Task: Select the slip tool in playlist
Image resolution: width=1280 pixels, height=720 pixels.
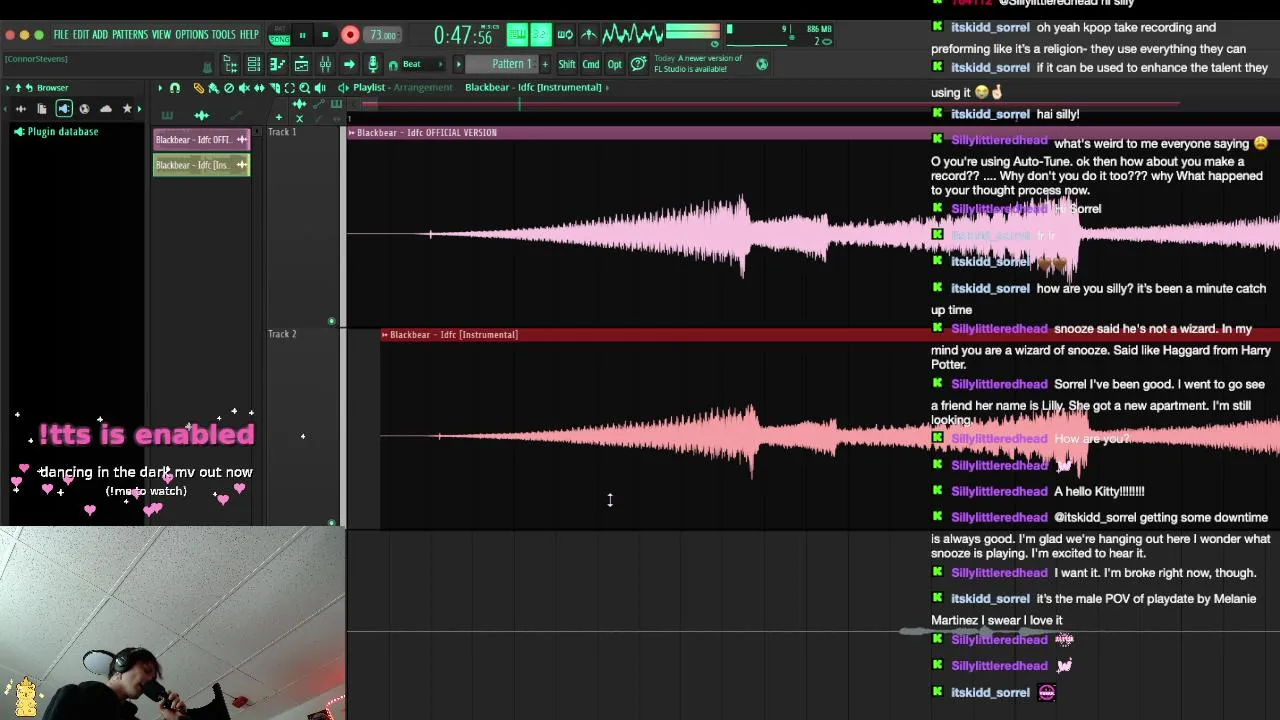Action: (x=259, y=88)
